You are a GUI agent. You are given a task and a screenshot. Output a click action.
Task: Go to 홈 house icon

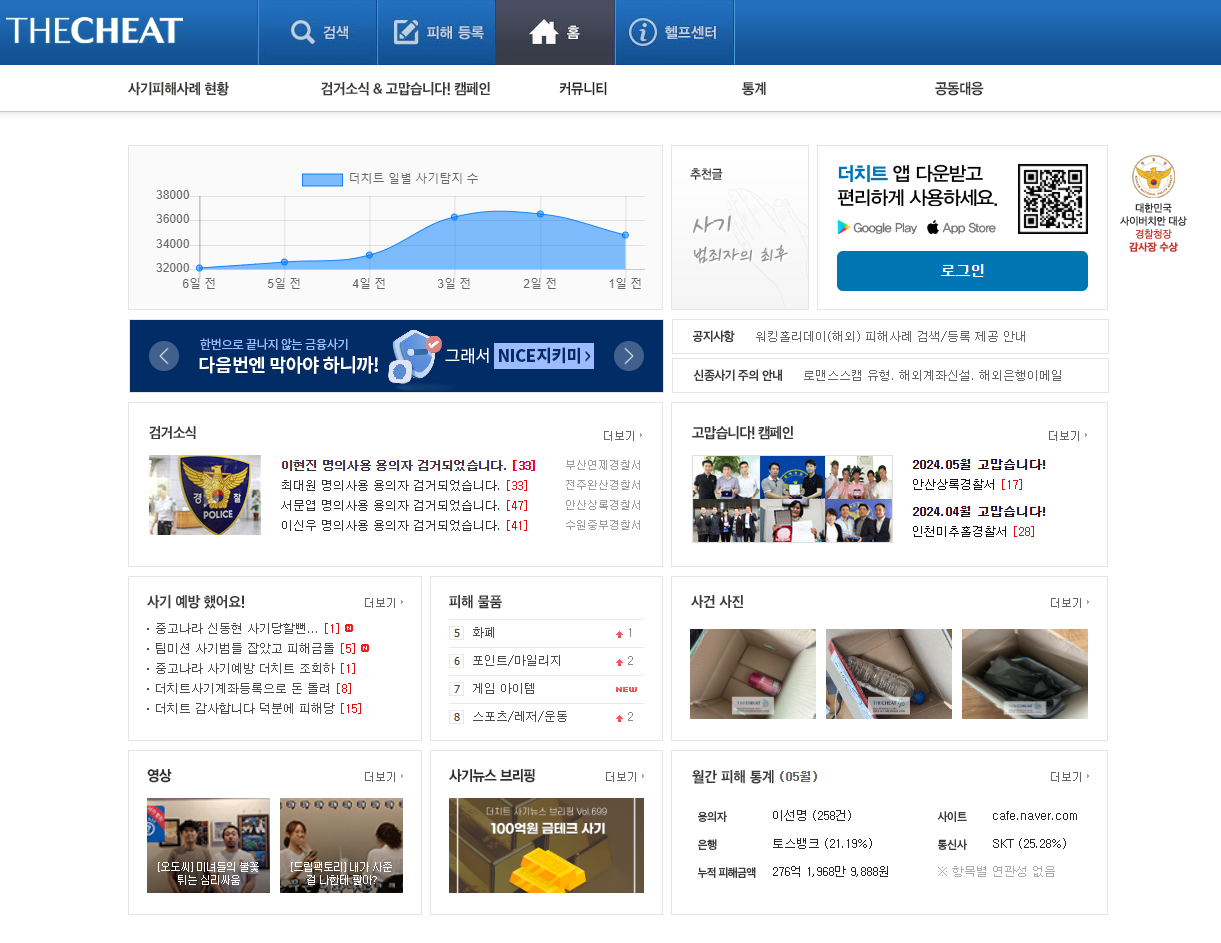[x=543, y=32]
